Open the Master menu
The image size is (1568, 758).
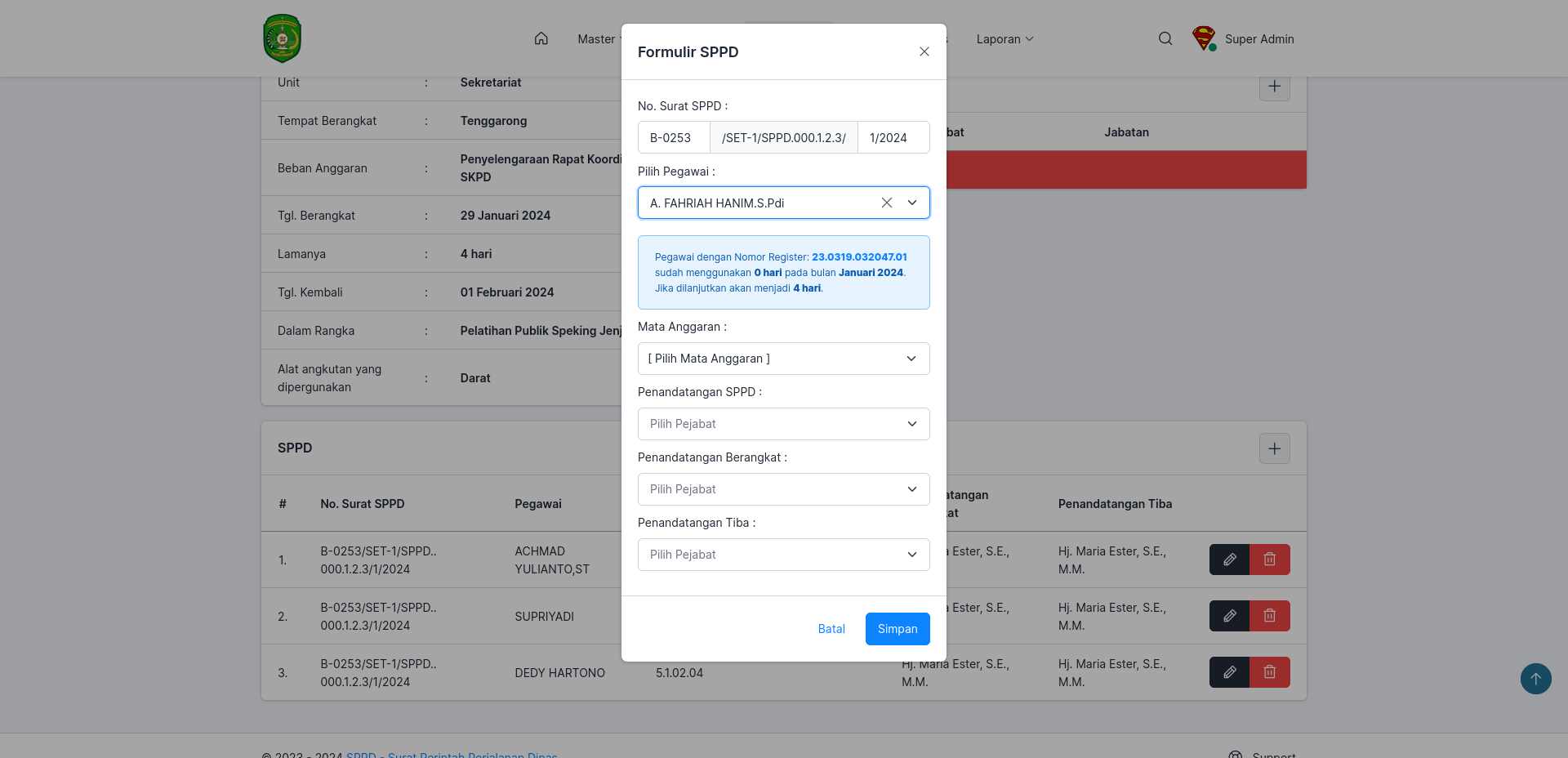[599, 39]
